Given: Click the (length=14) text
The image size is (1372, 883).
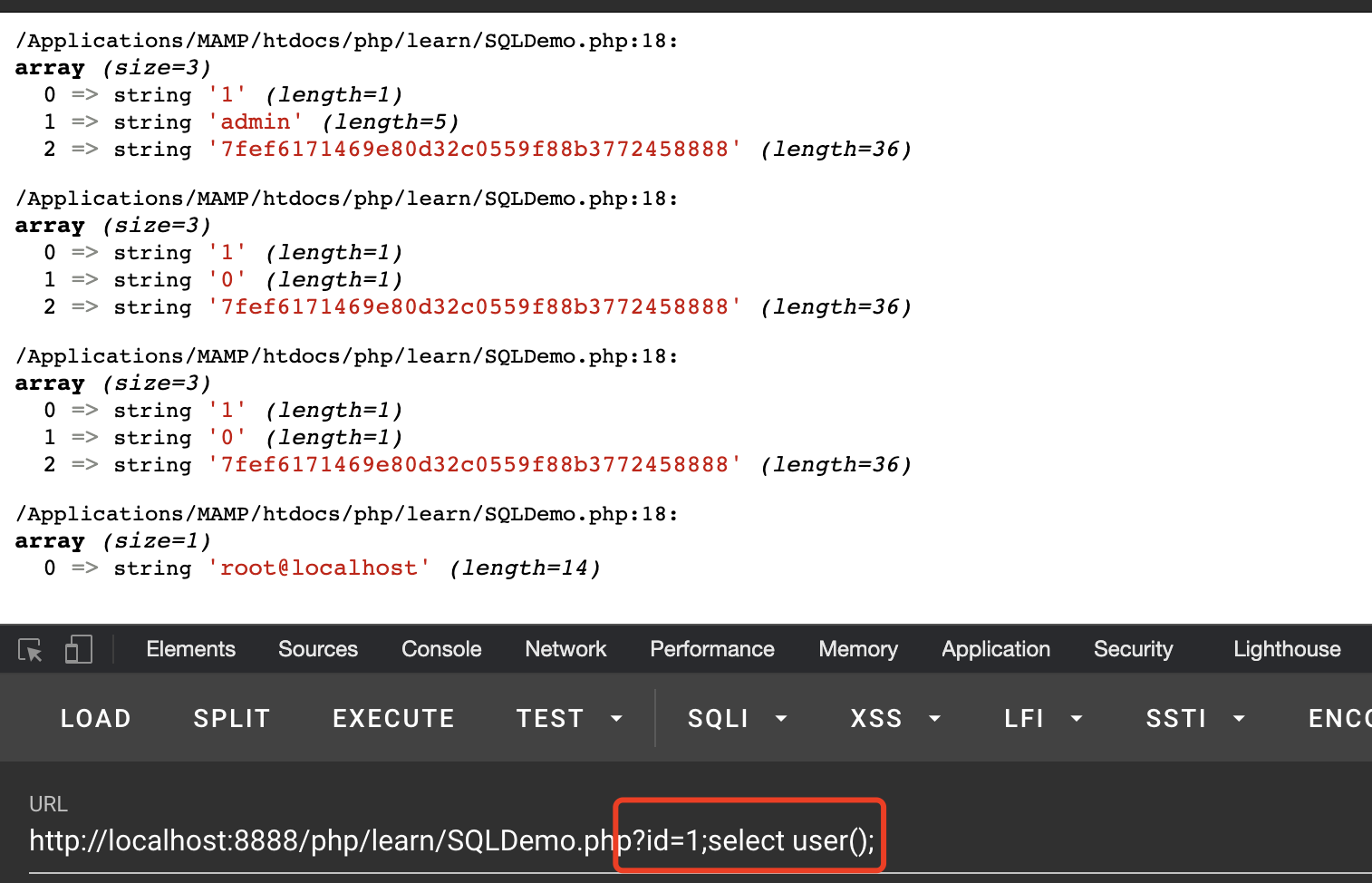Looking at the screenshot, I should coord(526,568).
